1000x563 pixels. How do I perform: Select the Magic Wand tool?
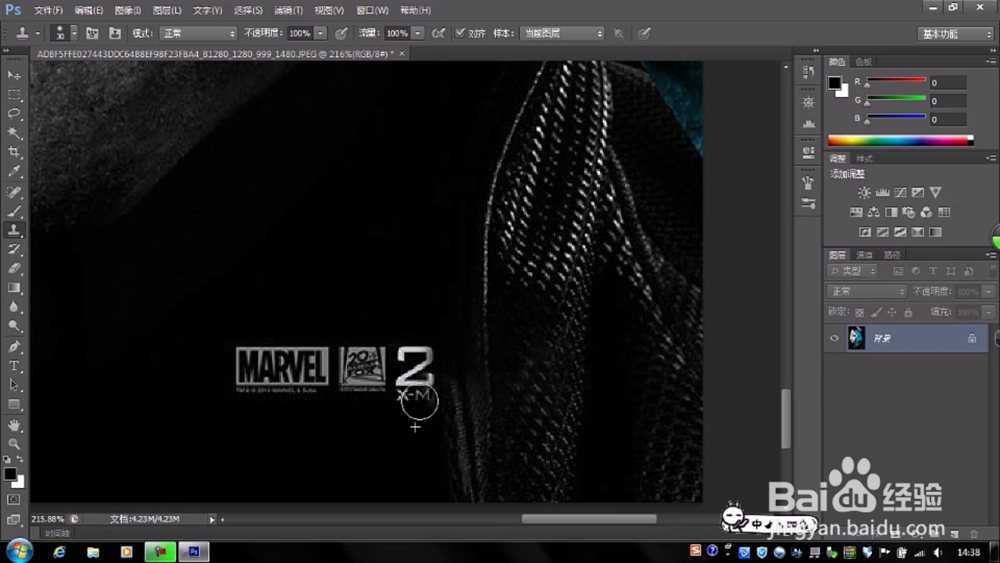click(x=14, y=133)
